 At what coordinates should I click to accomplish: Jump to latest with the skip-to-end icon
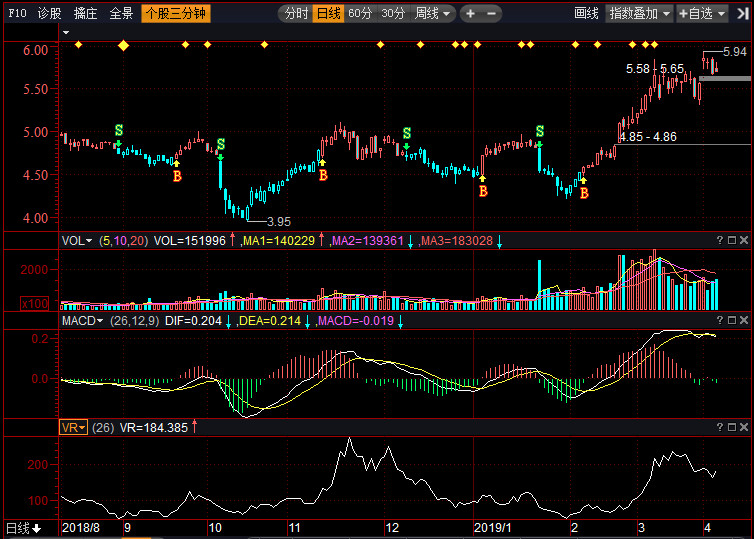742,14
